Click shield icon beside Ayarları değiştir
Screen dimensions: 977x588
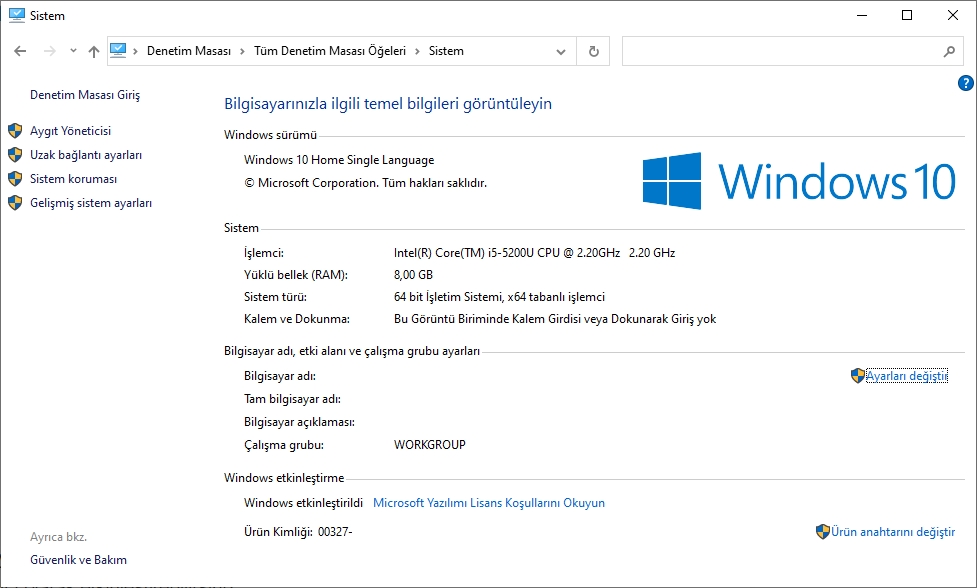click(x=858, y=376)
